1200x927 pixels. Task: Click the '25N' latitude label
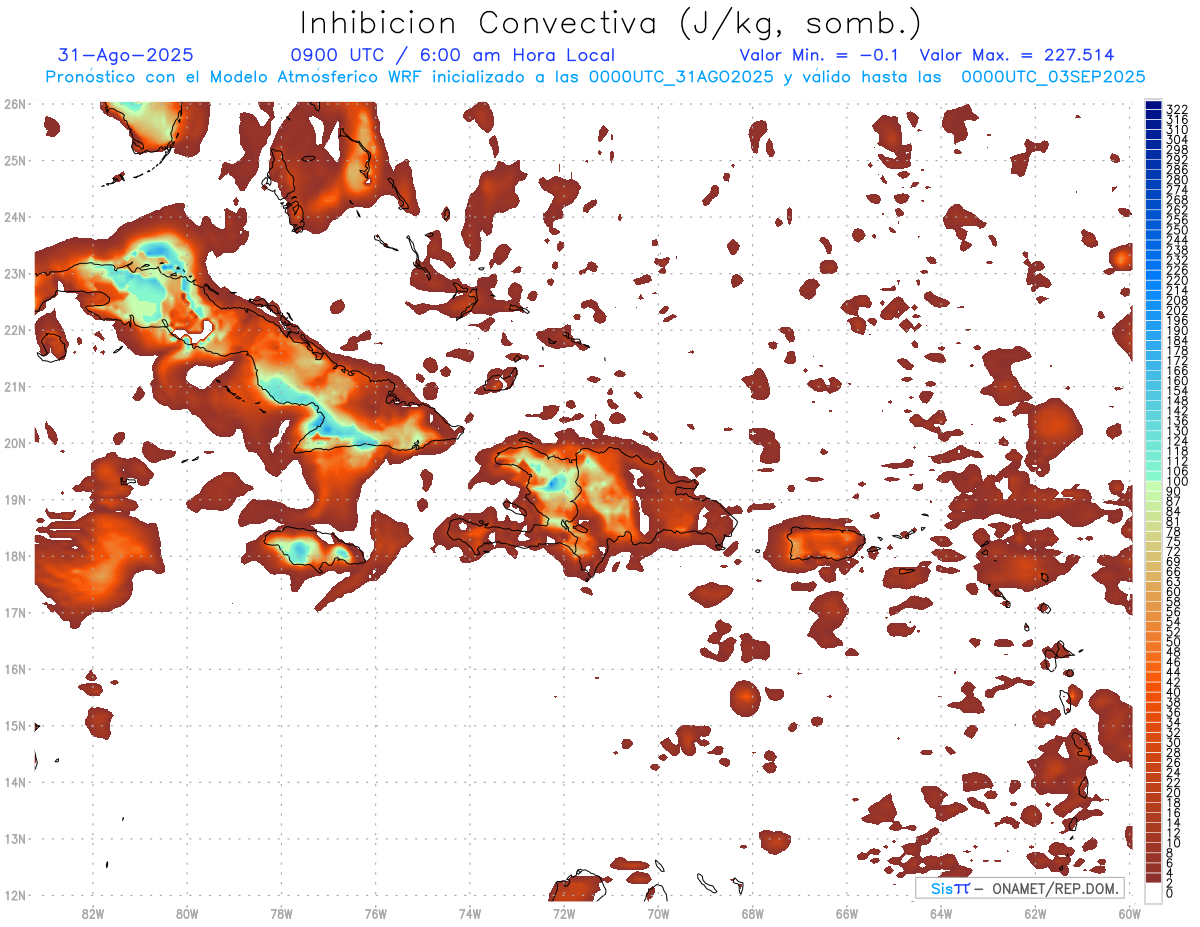click(15, 160)
